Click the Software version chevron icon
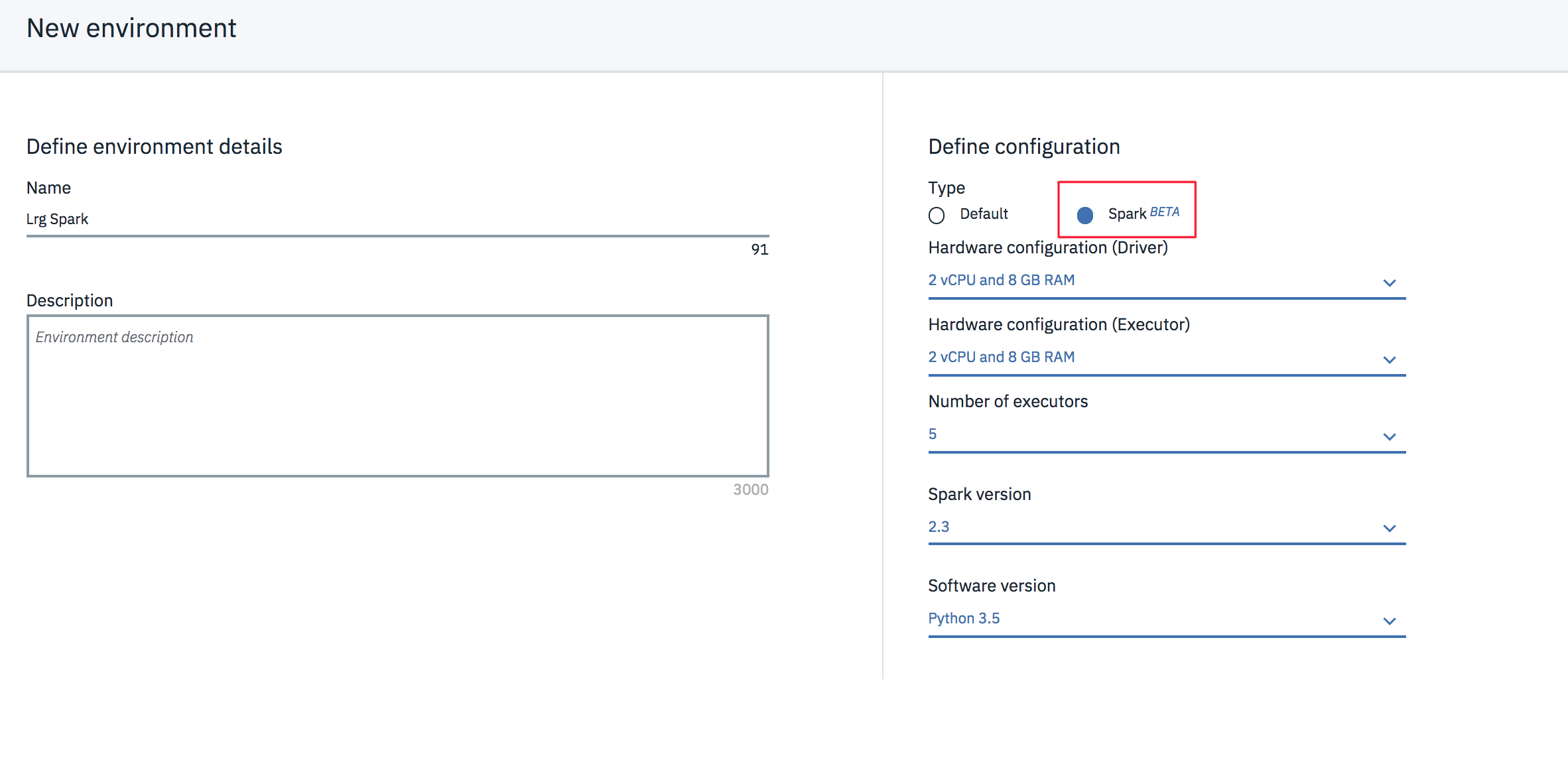This screenshot has height=764, width=1568. (x=1390, y=621)
